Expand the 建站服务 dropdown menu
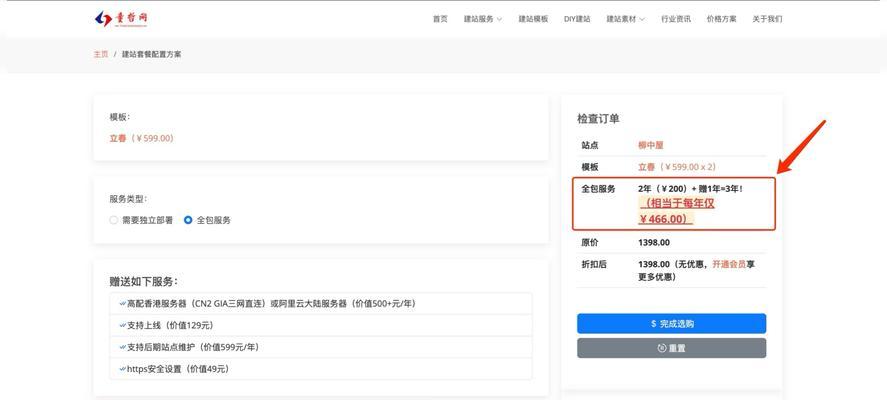The width and height of the screenshot is (887, 400). pos(483,19)
